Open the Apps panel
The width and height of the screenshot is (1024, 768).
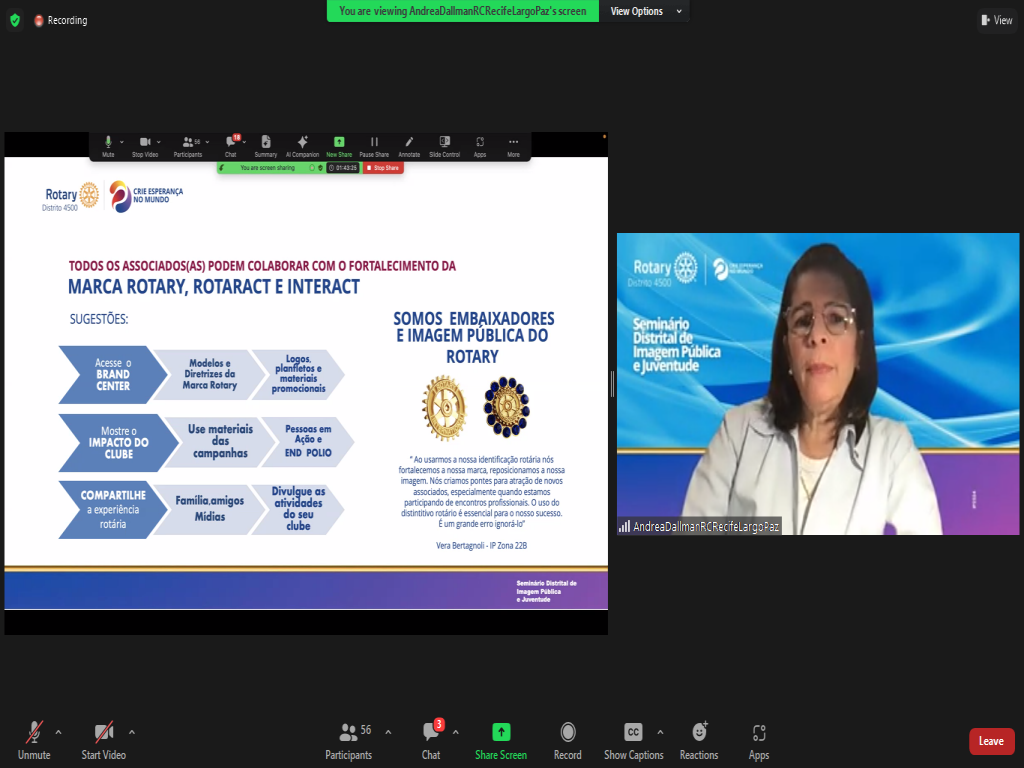point(759,739)
